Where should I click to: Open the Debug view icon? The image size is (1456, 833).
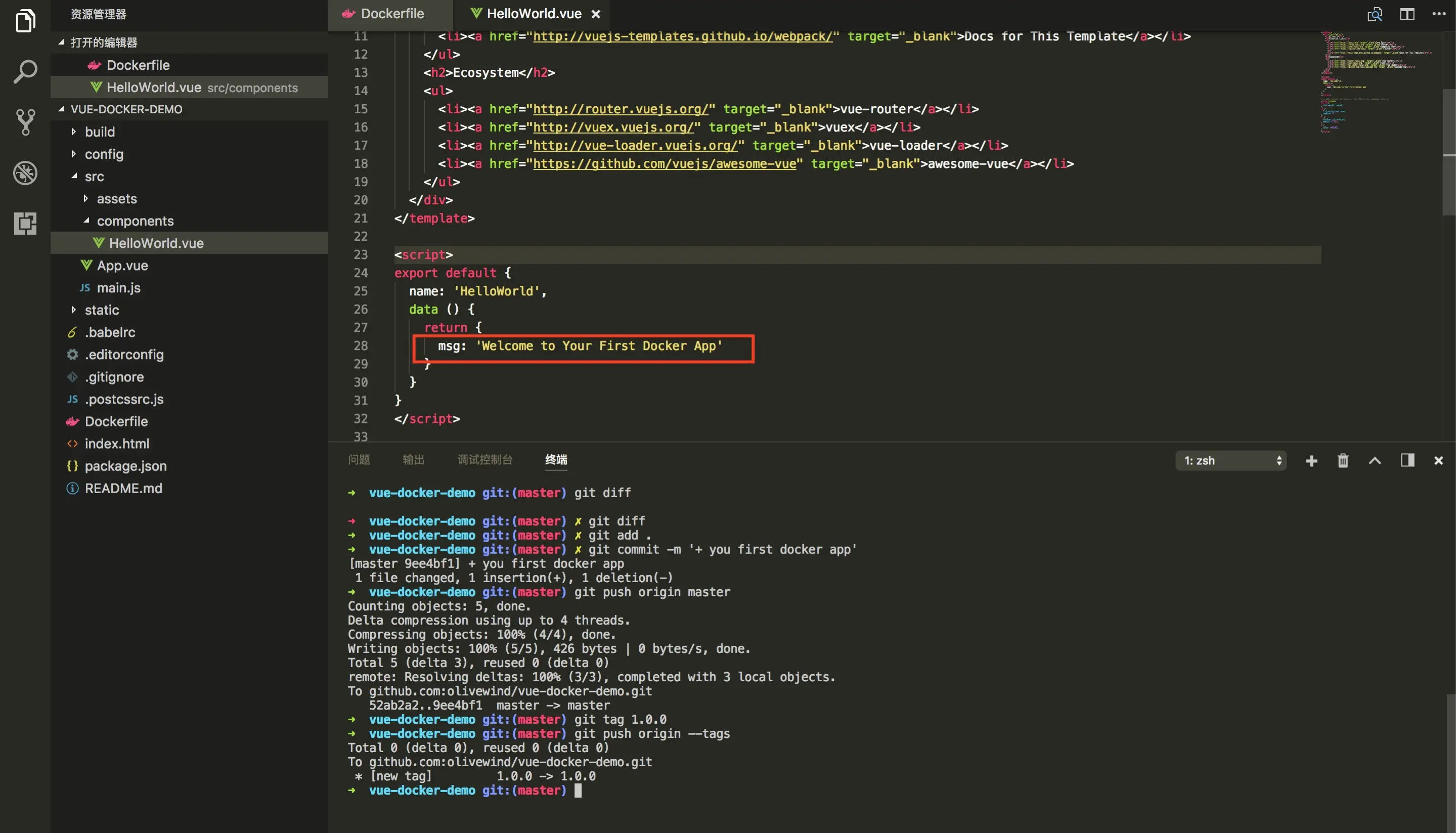(25, 173)
